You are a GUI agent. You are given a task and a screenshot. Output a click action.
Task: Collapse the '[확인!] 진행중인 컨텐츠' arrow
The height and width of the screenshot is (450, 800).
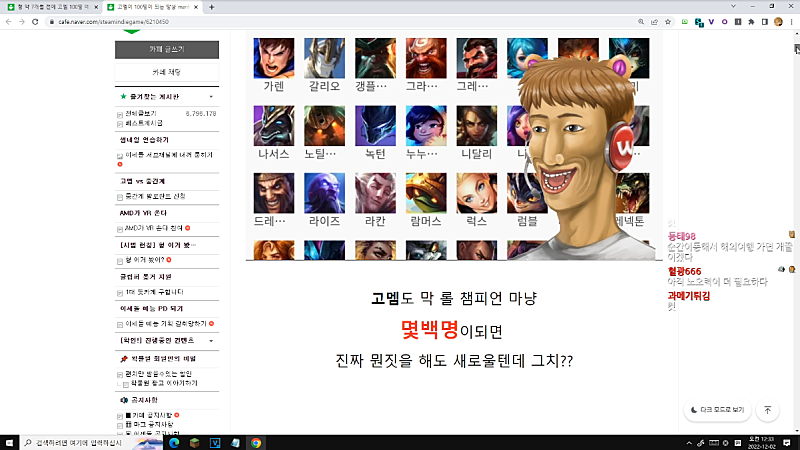pos(211,341)
